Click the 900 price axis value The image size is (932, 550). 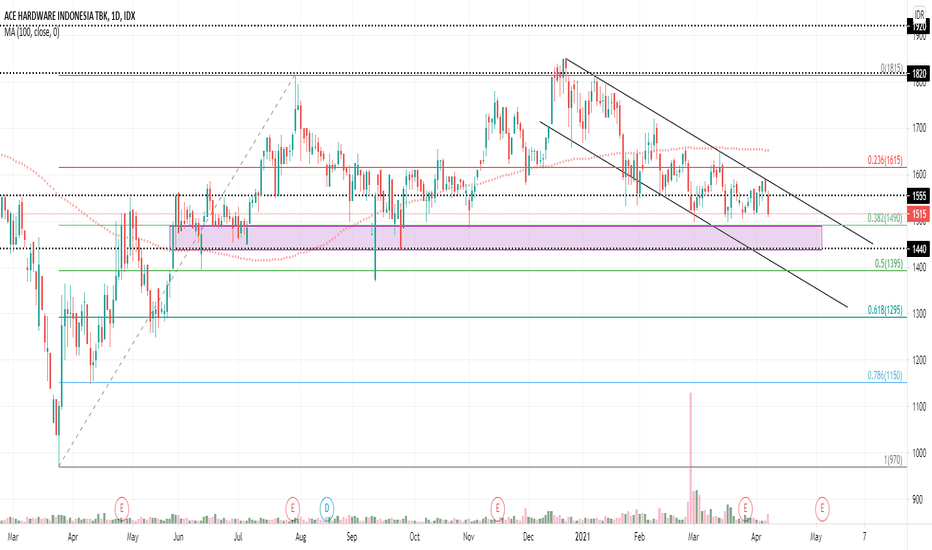pos(919,499)
